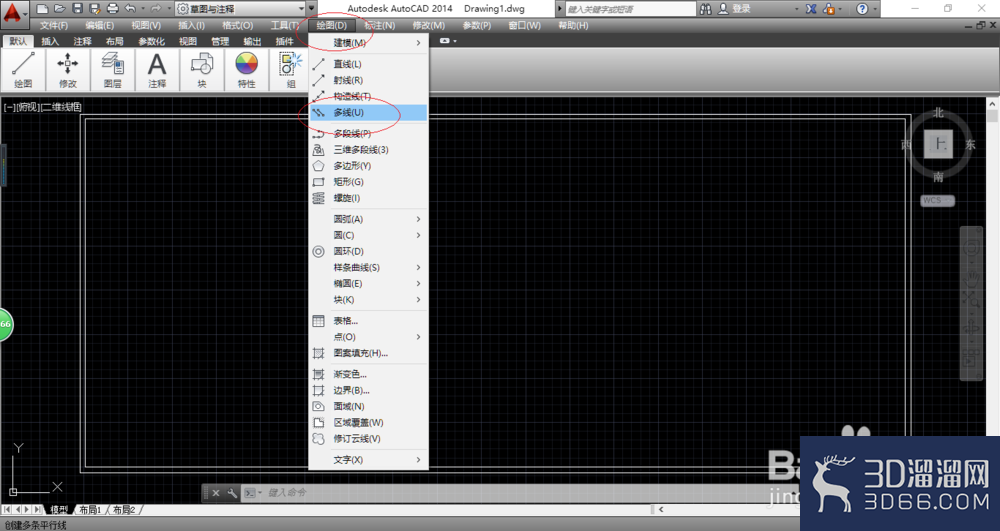Select 表格... menu entry
This screenshot has height=531, width=1000.
369,321
